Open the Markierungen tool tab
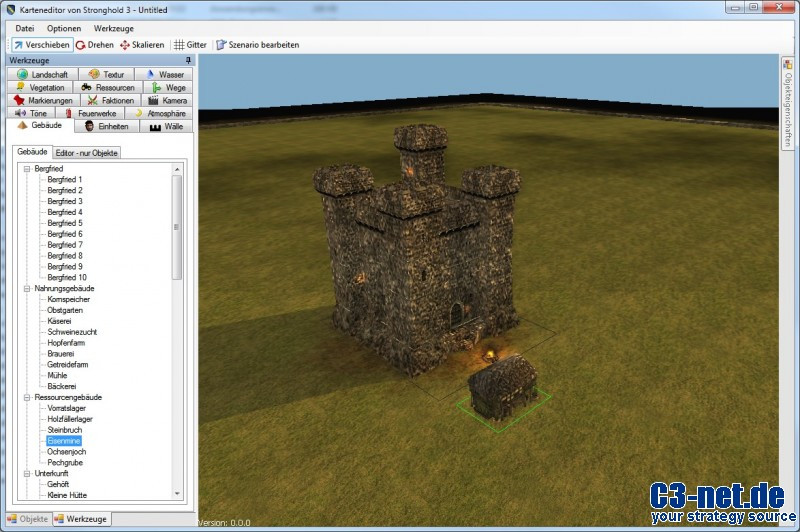The width and height of the screenshot is (800, 532). [44, 100]
